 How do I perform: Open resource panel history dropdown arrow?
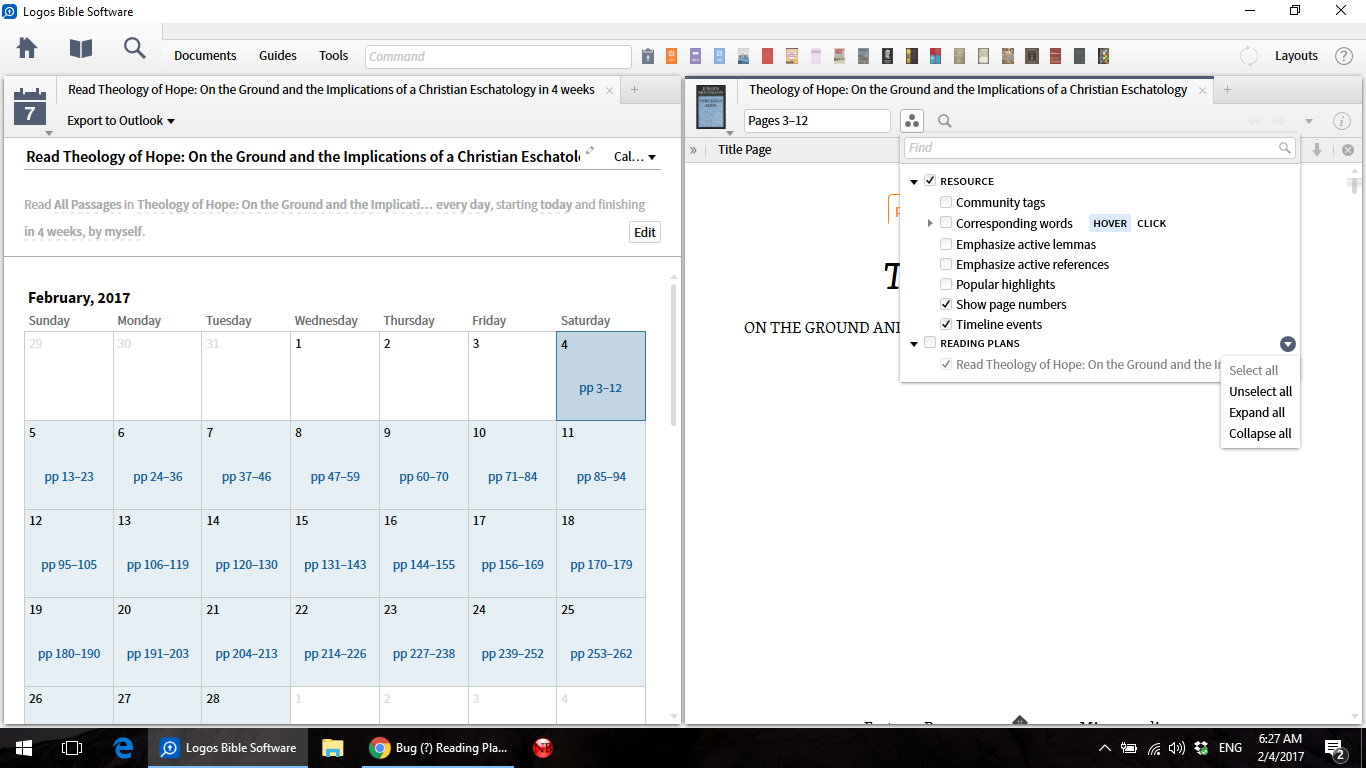(1309, 121)
